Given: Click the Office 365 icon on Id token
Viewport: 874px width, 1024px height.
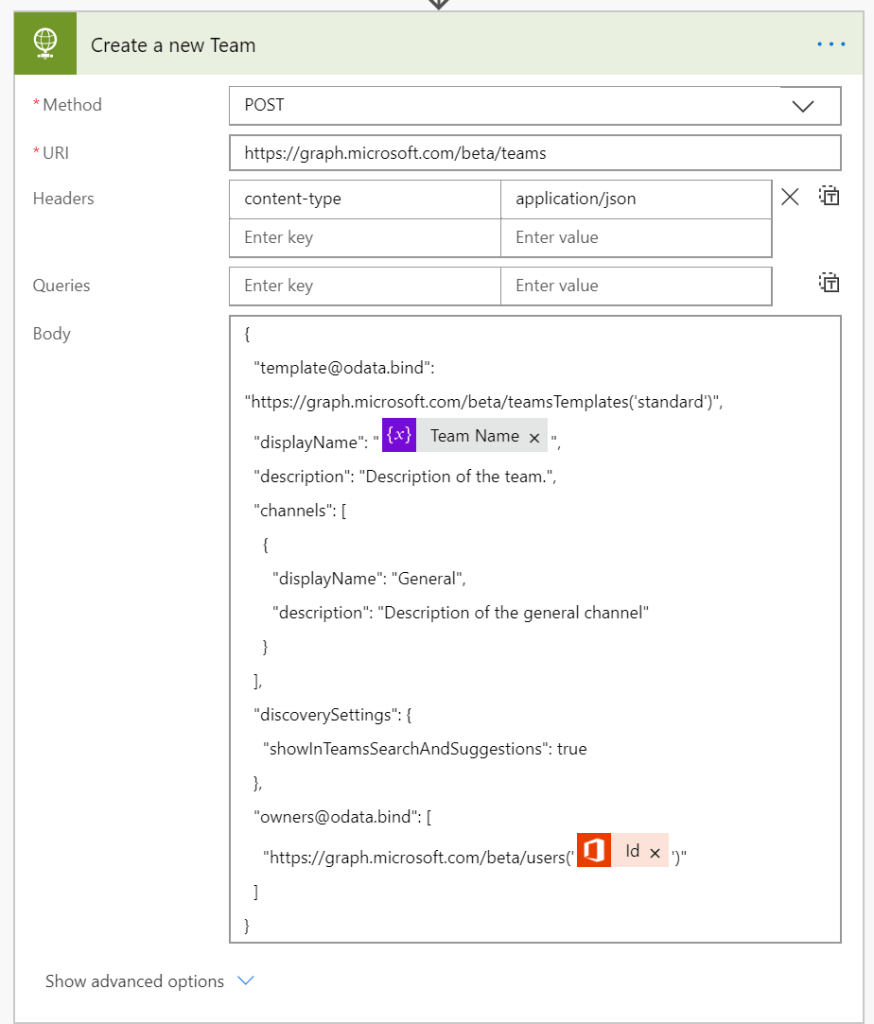Looking at the screenshot, I should [594, 852].
